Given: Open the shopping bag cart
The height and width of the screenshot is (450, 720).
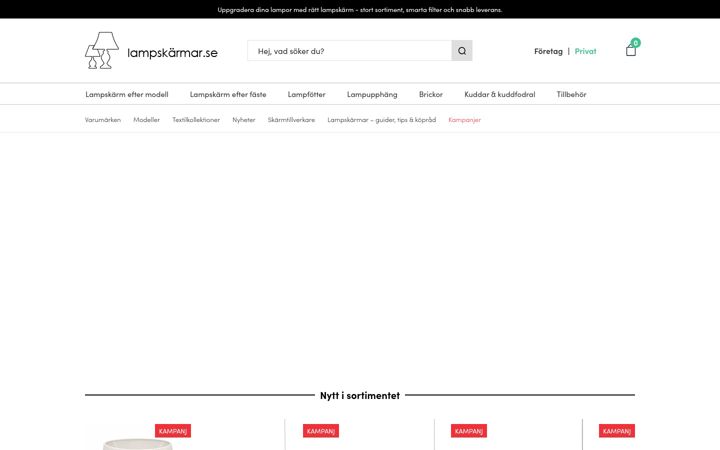Looking at the screenshot, I should coord(632,48).
